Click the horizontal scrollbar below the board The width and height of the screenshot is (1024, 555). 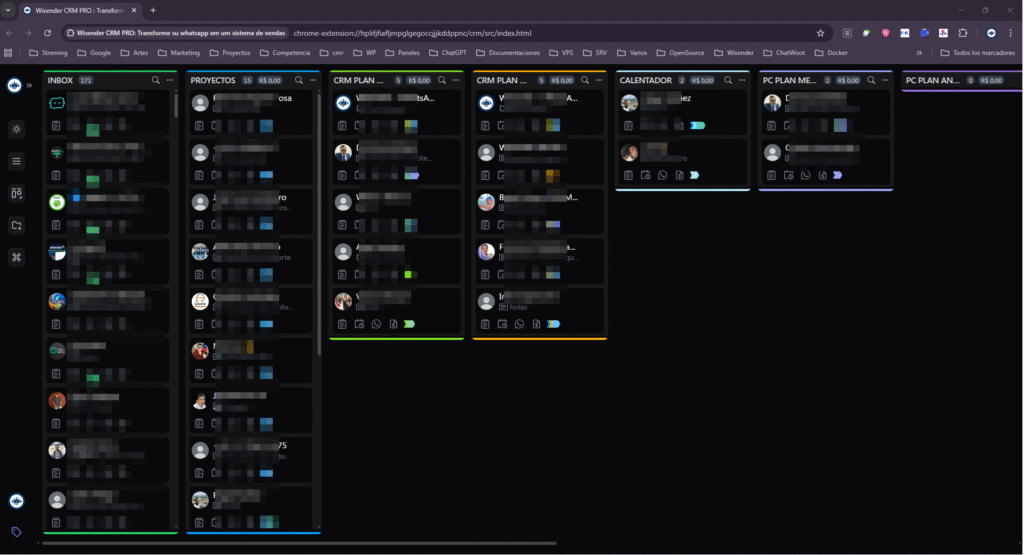click(300, 543)
